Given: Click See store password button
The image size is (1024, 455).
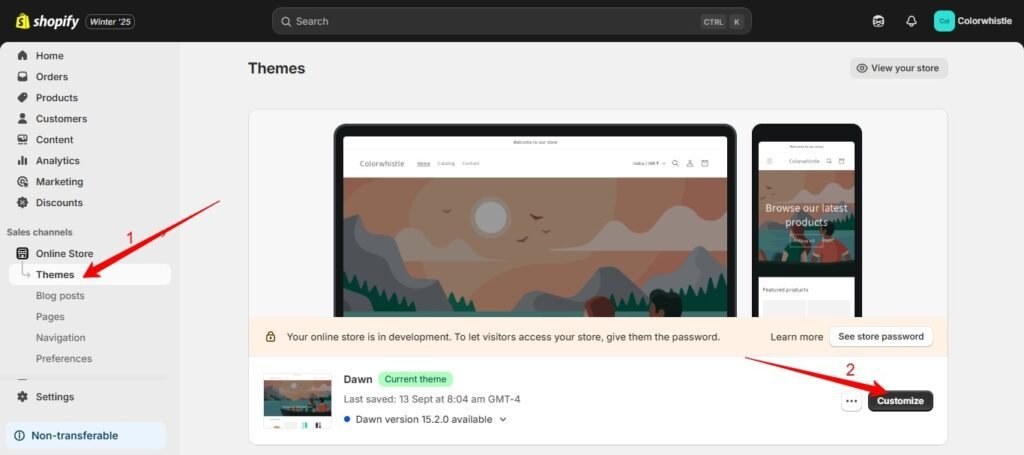Looking at the screenshot, I should (881, 337).
